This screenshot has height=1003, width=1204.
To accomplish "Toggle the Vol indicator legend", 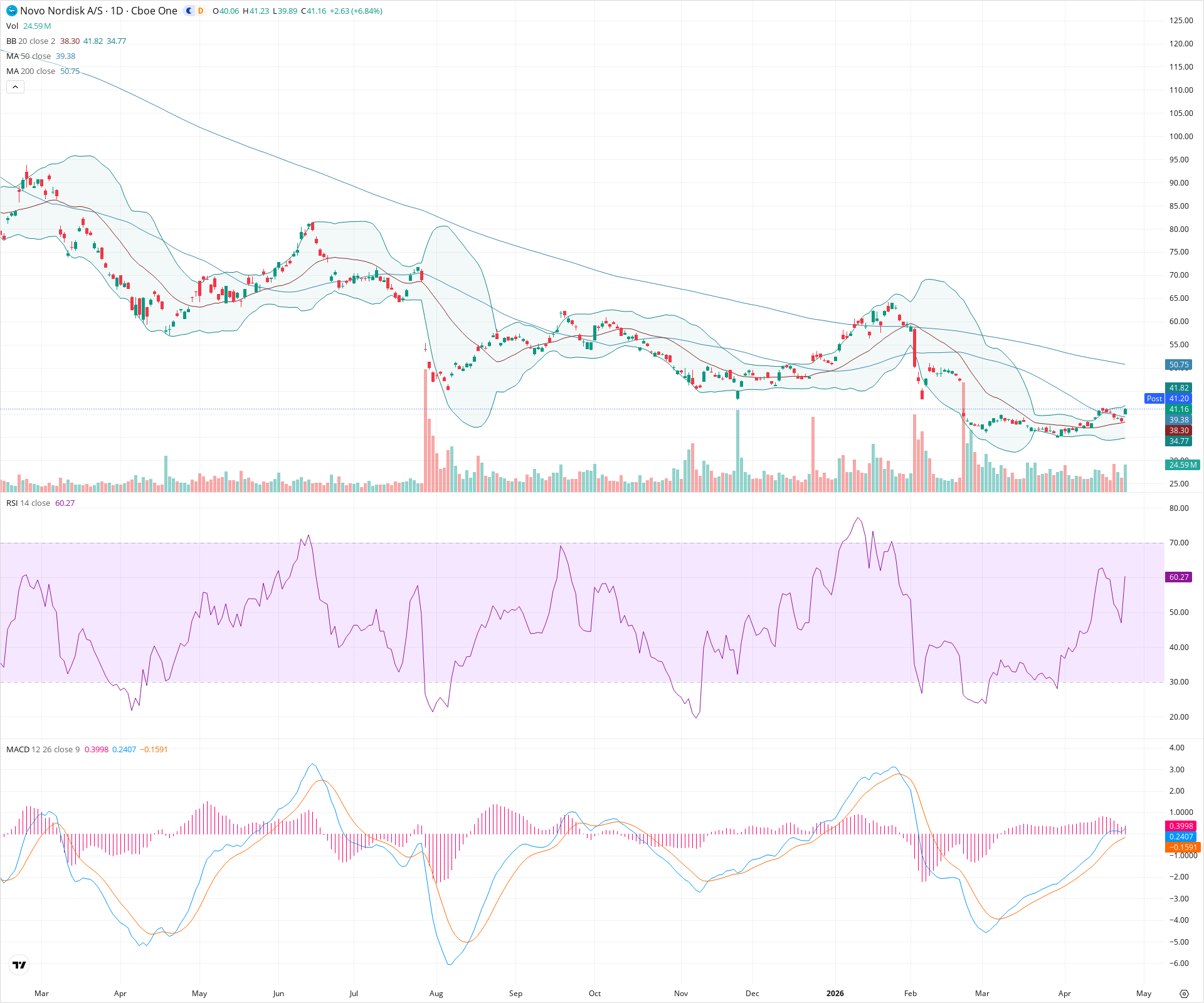I will click(x=12, y=26).
